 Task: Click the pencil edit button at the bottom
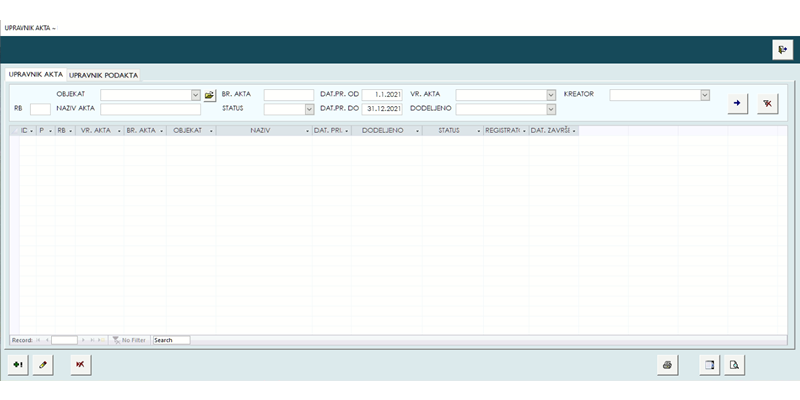43,365
